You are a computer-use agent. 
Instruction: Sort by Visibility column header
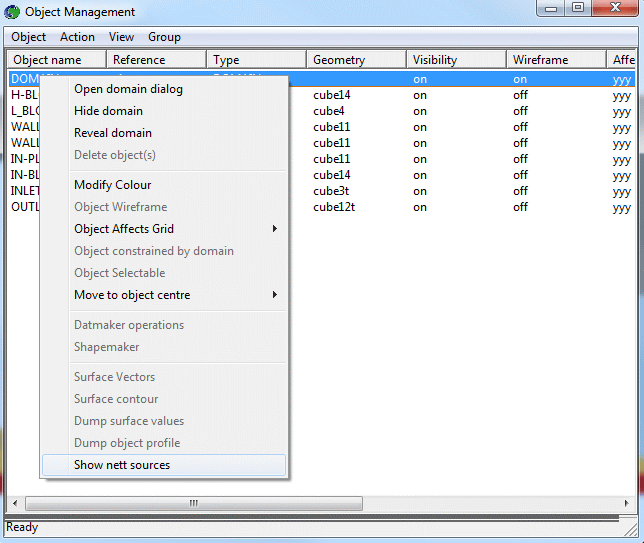[x=455, y=60]
